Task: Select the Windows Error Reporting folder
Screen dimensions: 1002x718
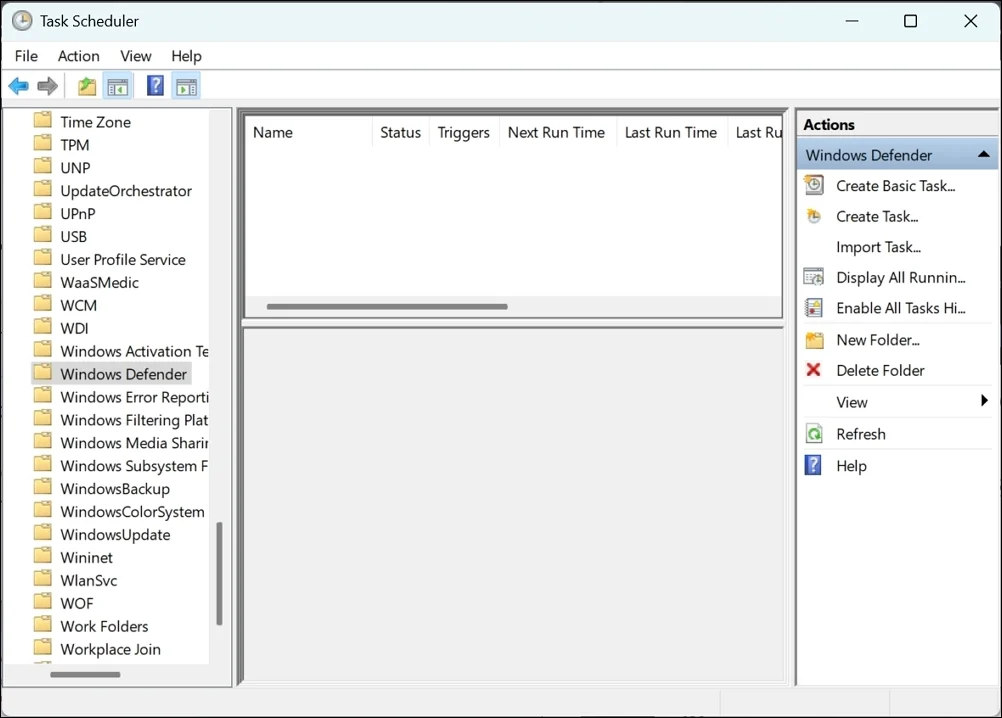Action: (134, 397)
